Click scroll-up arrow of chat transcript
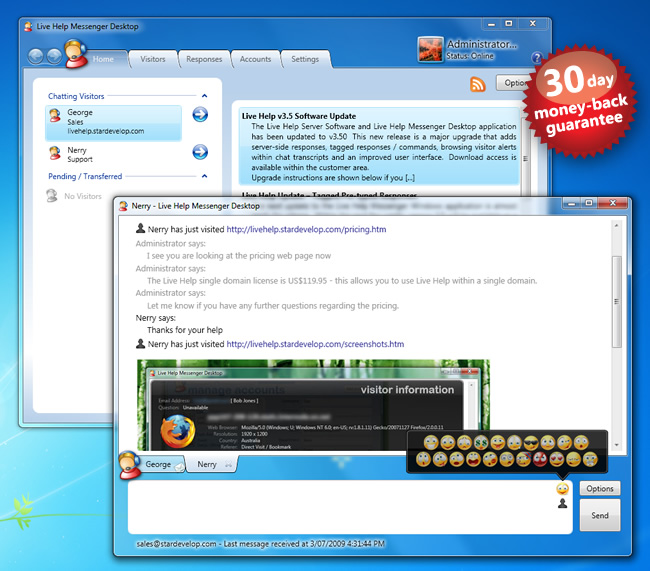This screenshot has width=650, height=571. [616, 225]
